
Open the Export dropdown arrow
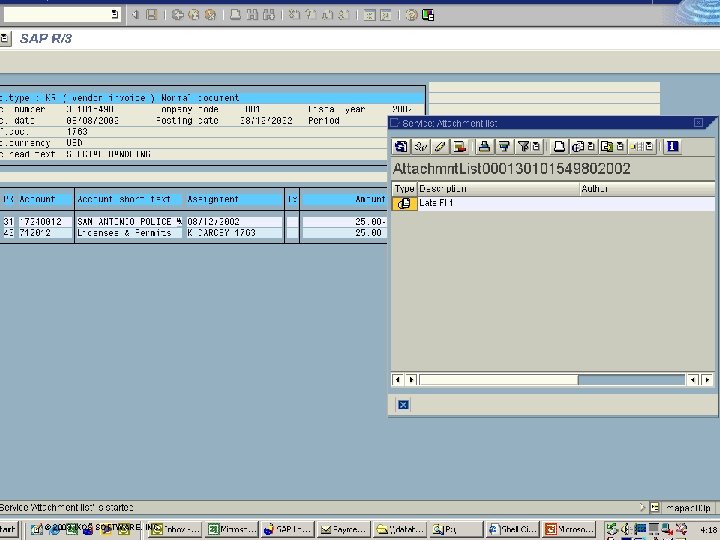point(620,146)
